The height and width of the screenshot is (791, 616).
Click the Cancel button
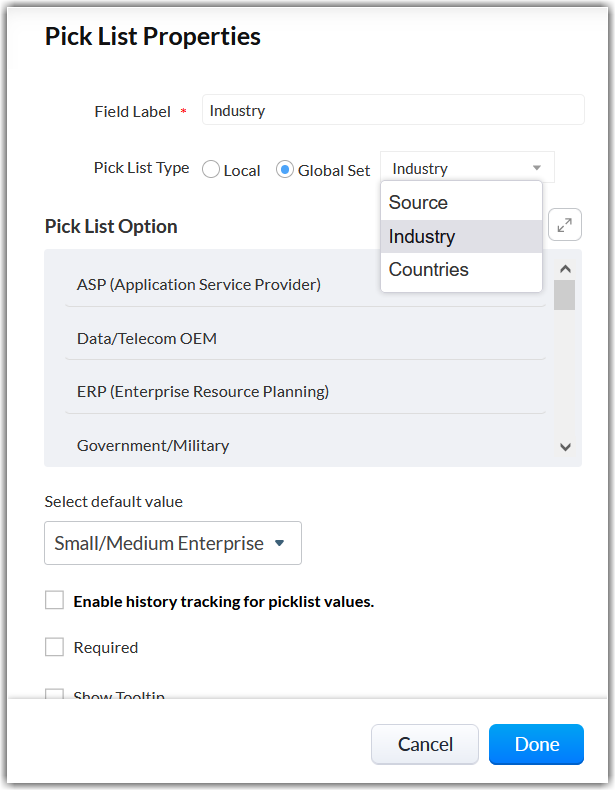425,744
